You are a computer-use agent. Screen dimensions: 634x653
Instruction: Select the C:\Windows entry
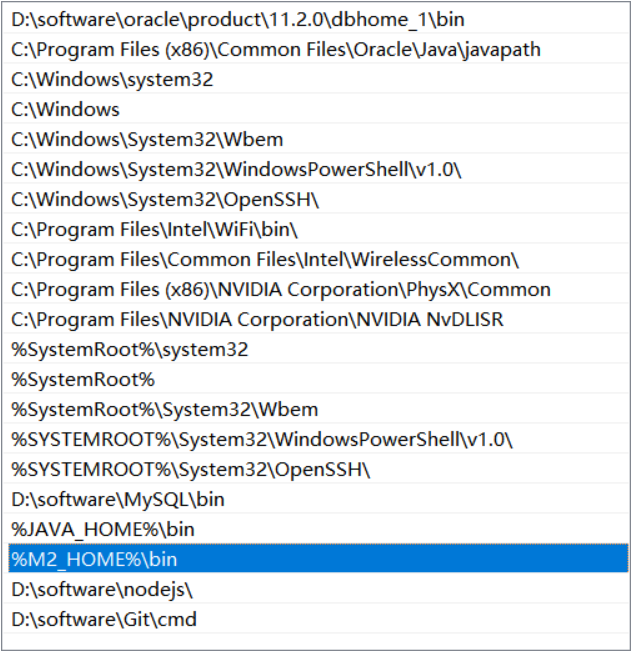point(317,110)
